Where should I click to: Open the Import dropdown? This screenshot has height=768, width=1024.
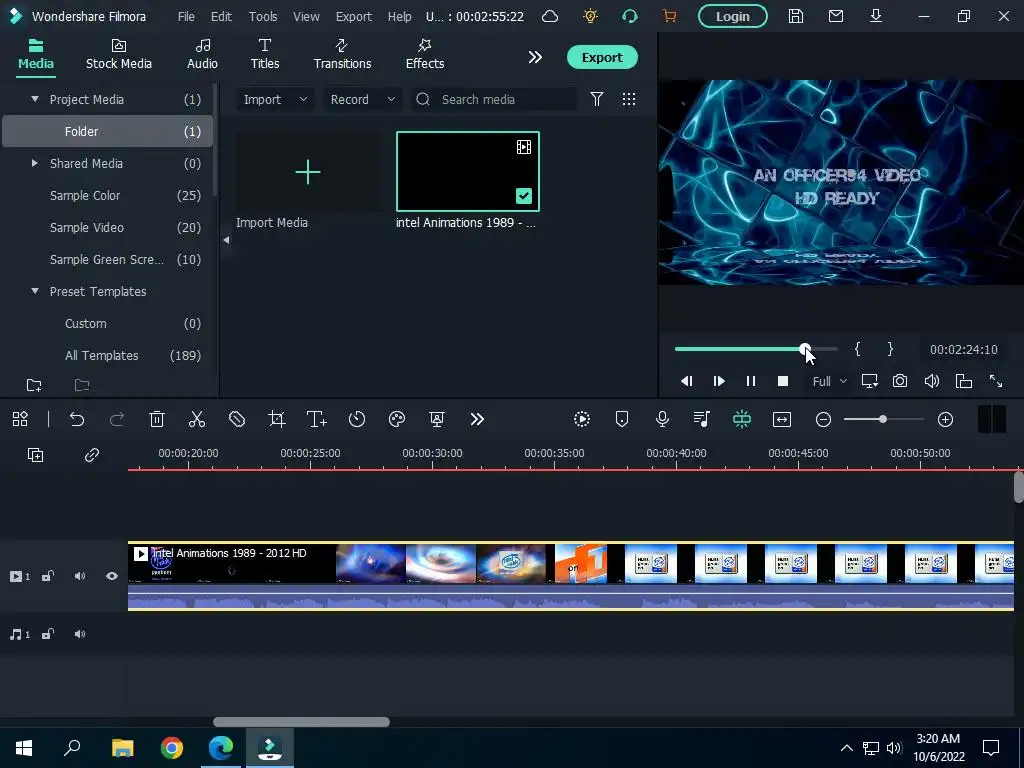(275, 99)
